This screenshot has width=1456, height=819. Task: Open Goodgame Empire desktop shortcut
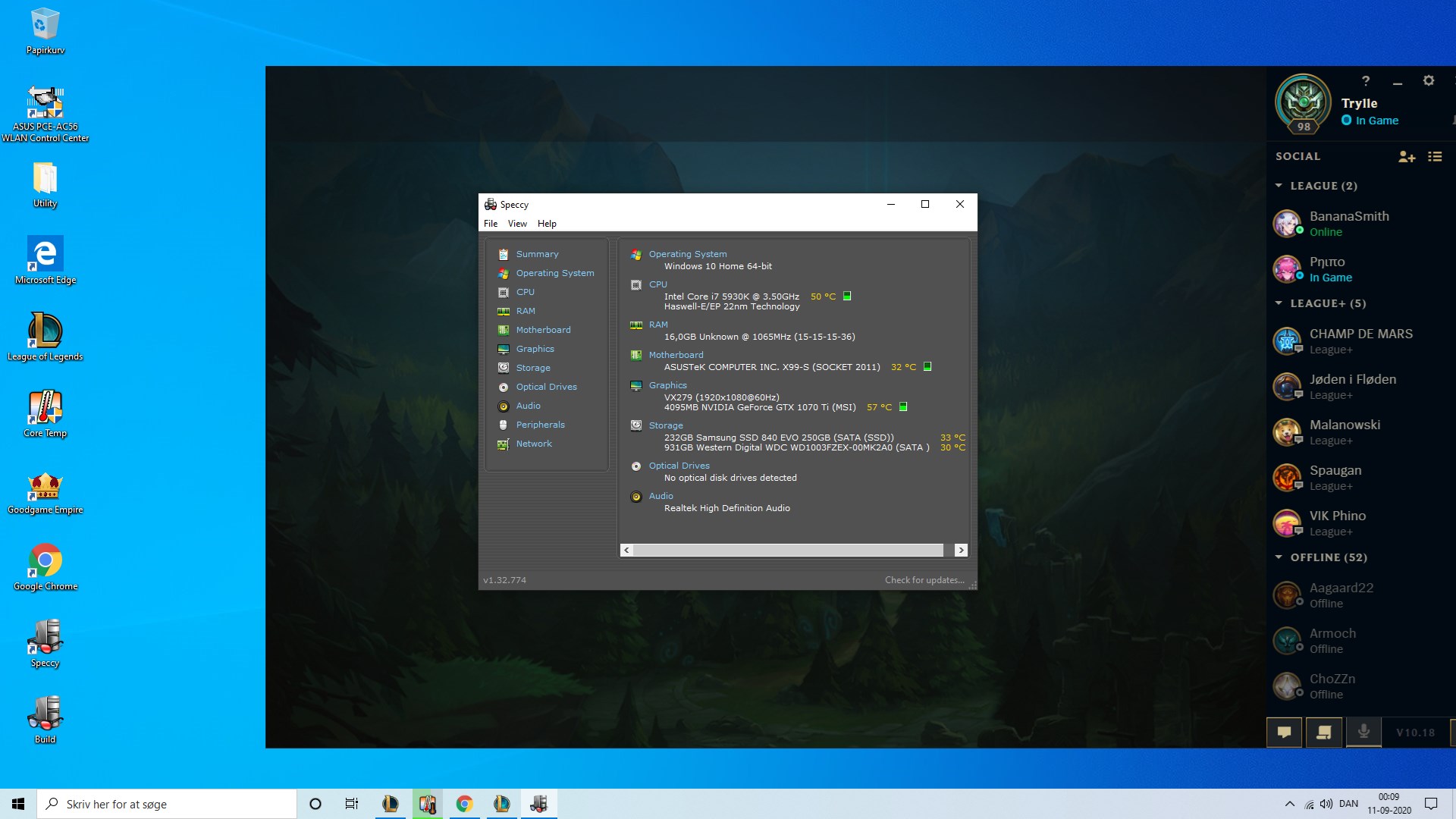coord(45,493)
